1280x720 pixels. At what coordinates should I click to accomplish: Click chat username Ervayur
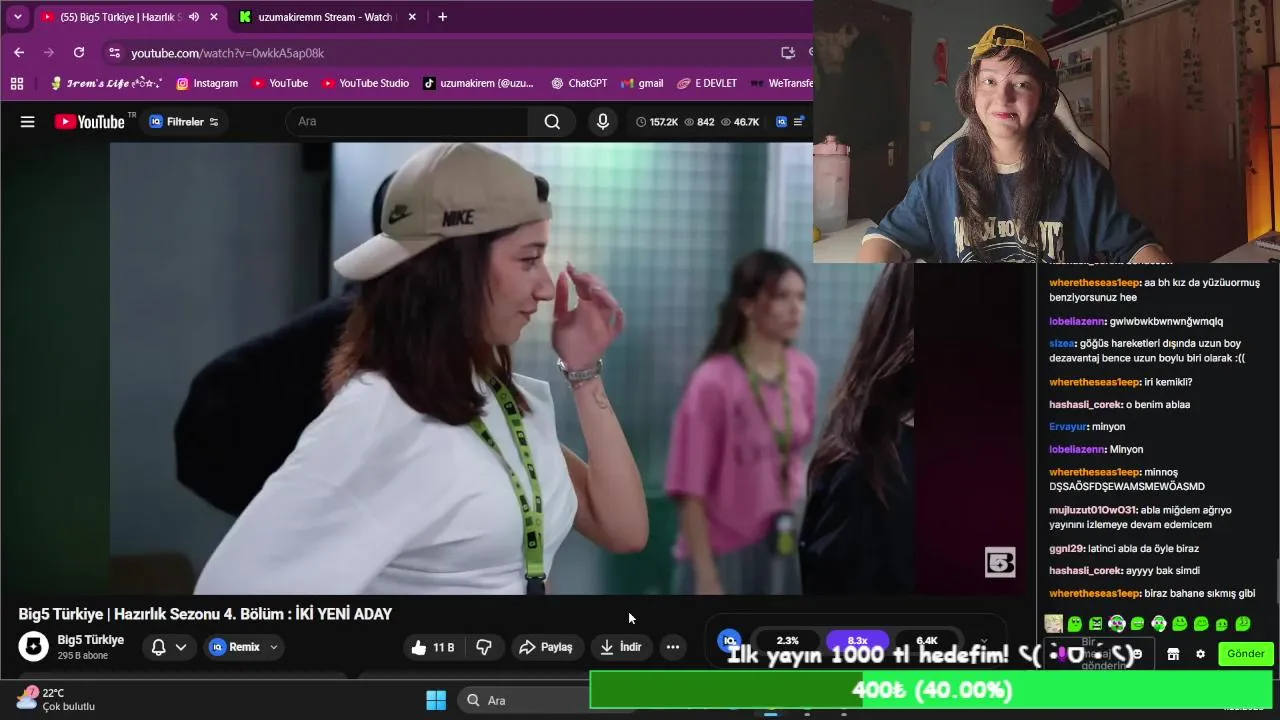click(1068, 427)
